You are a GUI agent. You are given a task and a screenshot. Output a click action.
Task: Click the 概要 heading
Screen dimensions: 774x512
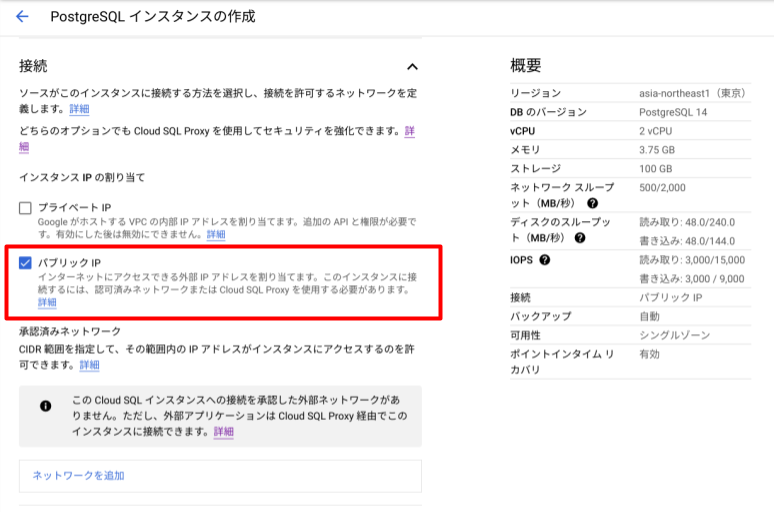[x=526, y=65]
